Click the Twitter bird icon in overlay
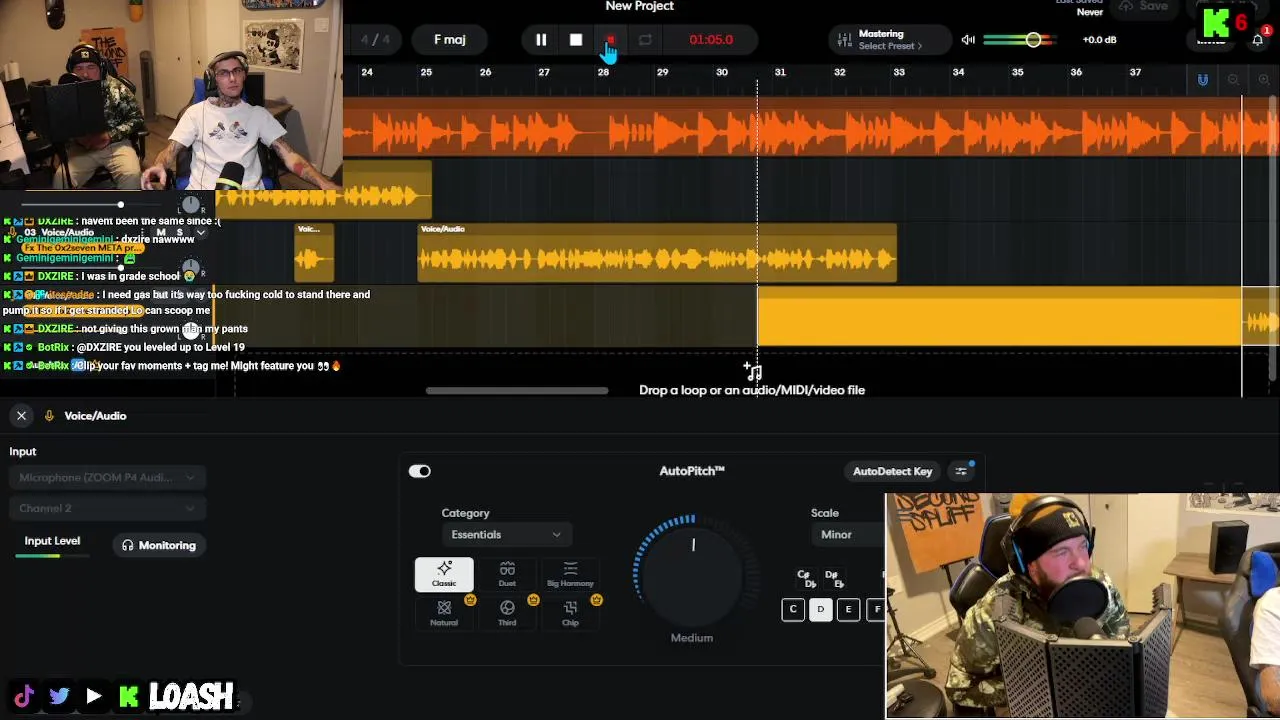 tap(59, 696)
